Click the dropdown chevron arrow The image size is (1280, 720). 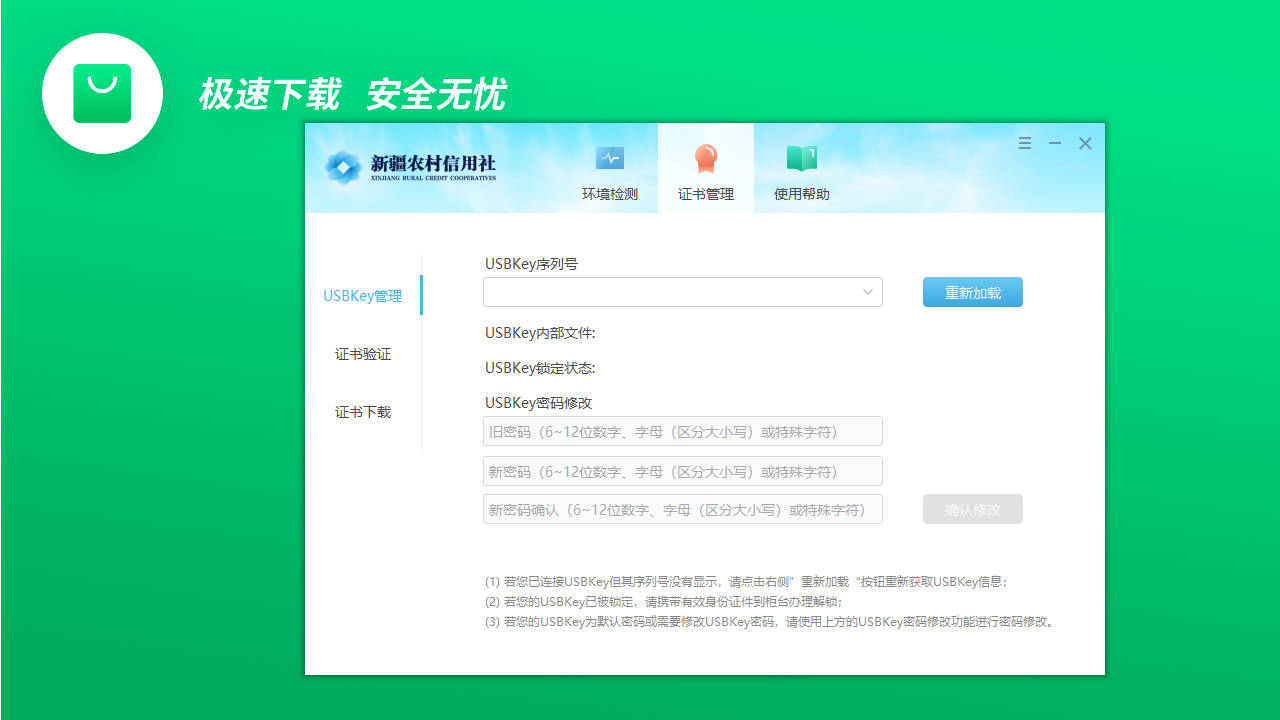point(867,292)
